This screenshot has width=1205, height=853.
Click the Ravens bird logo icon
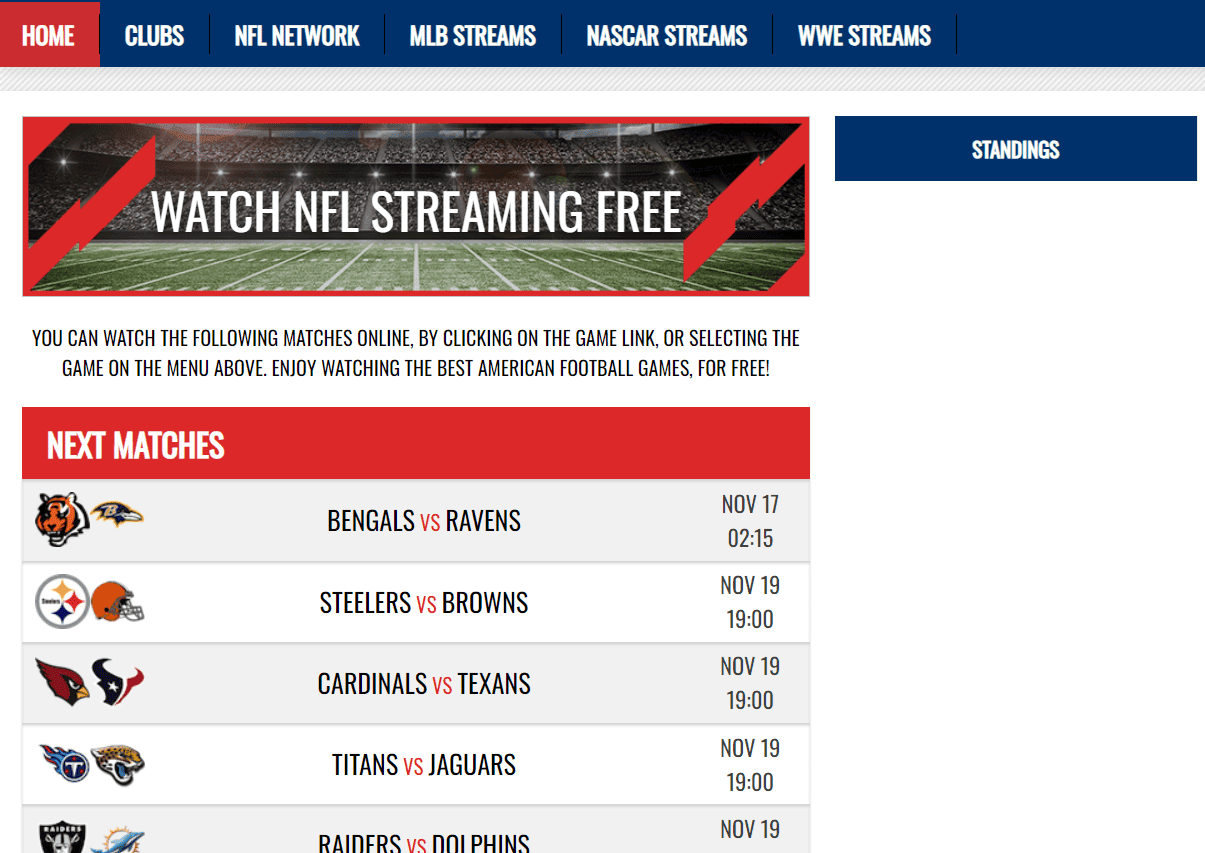pos(117,514)
